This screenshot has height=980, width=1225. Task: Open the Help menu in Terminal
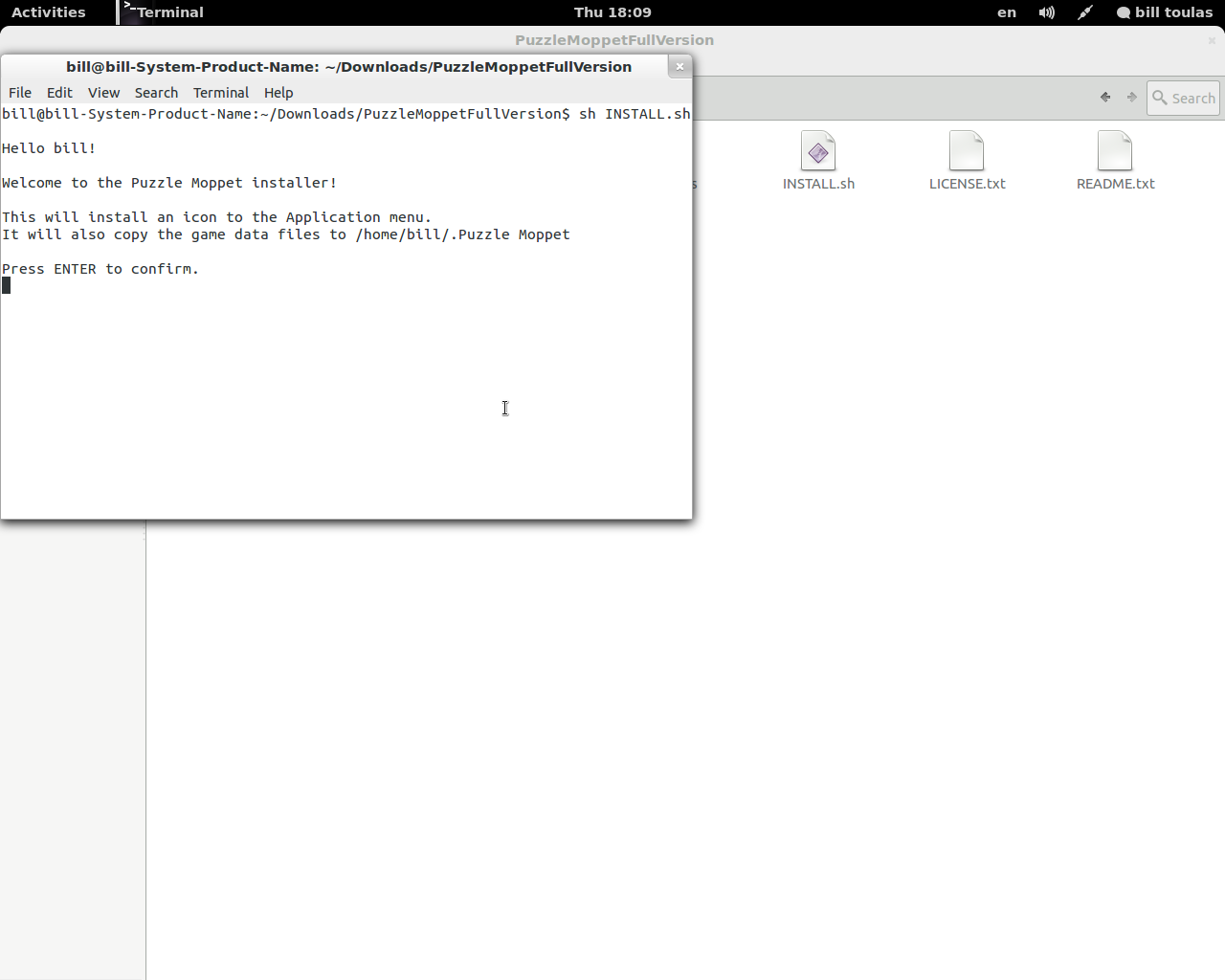pos(278,93)
